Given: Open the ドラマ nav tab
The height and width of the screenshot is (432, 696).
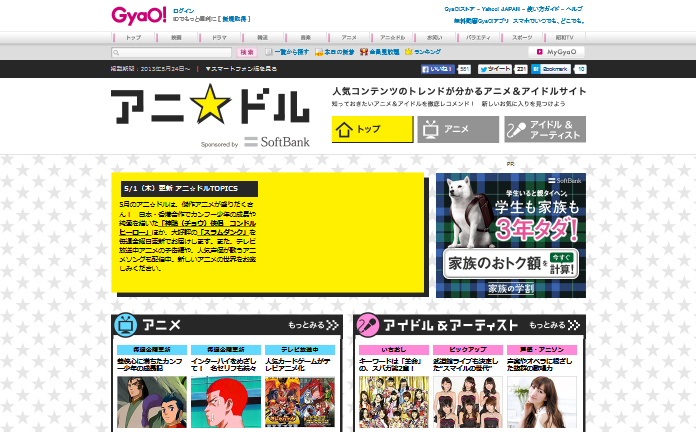Looking at the screenshot, I should point(219,38).
